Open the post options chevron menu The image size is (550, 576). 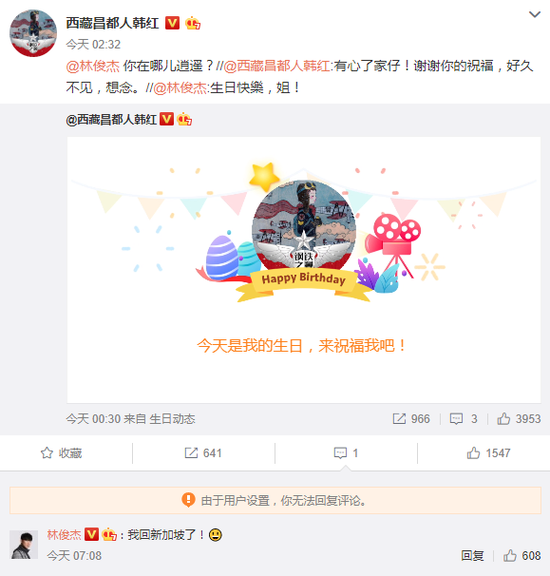pyautogui.click(x=534, y=15)
